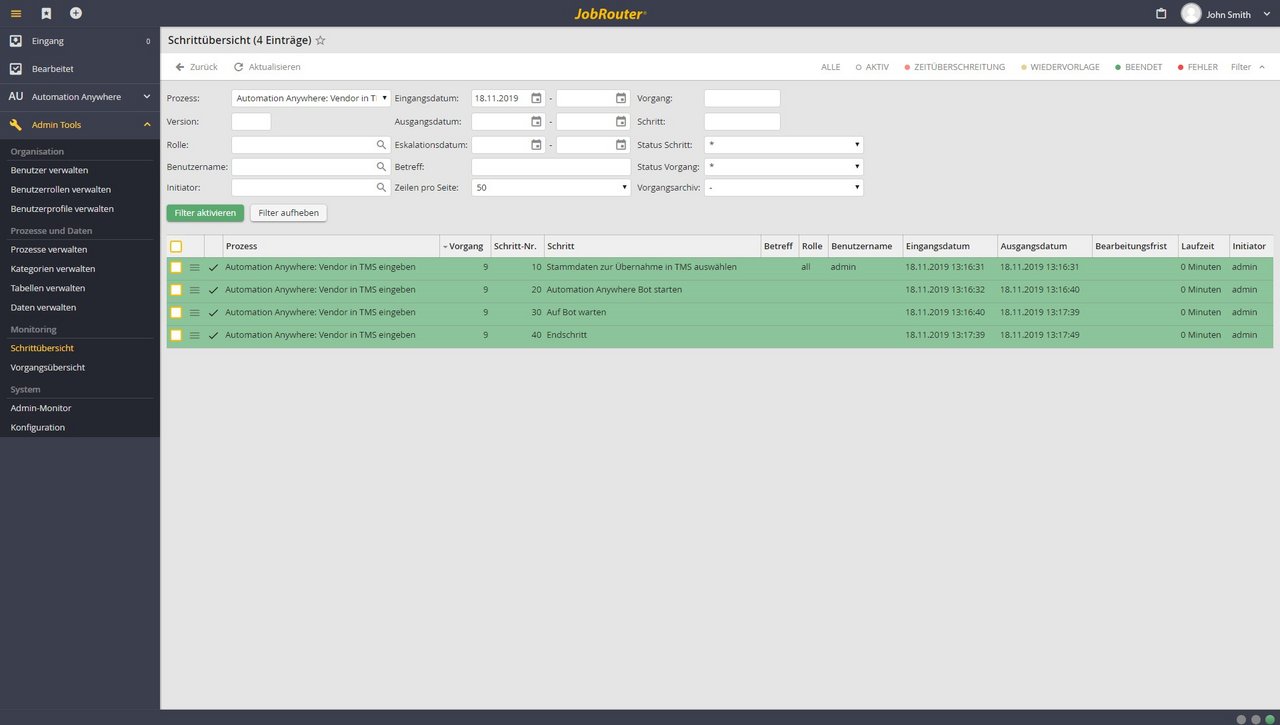Open the clipboard icon near user avatar

[x=1161, y=14]
